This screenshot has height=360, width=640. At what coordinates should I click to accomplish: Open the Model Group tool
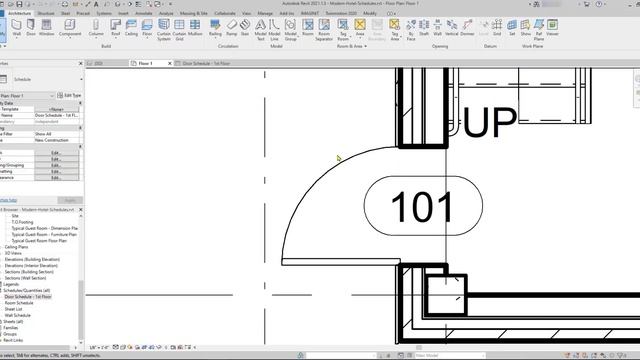click(291, 30)
